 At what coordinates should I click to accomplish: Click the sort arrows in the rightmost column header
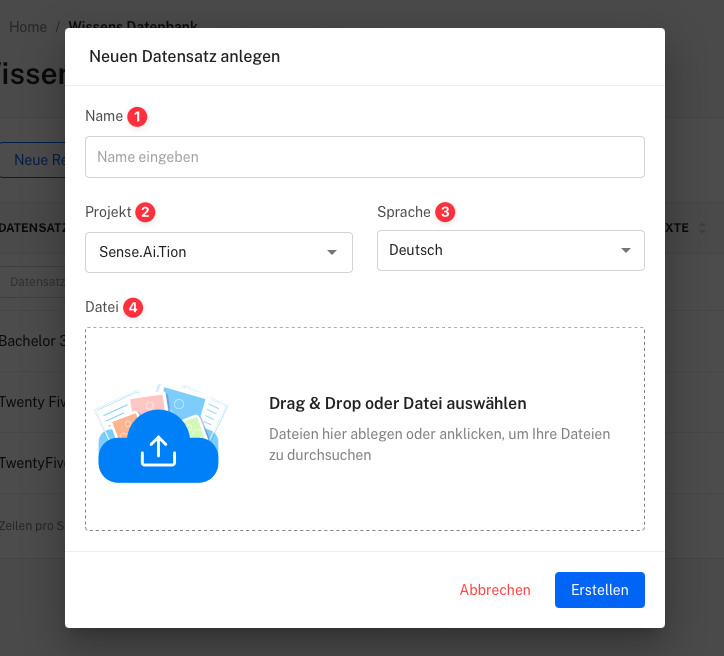pyautogui.click(x=701, y=228)
